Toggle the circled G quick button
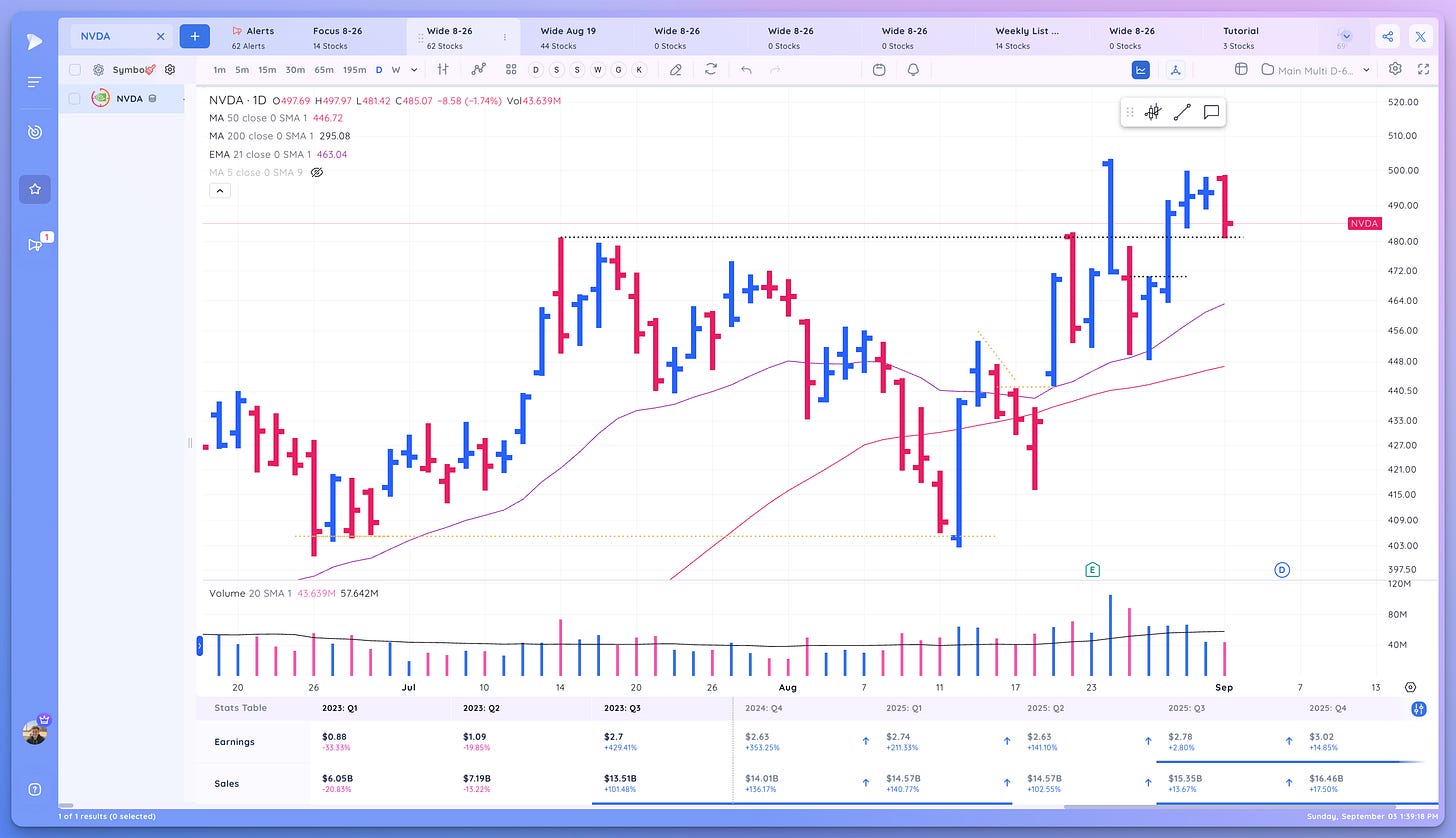 pyautogui.click(x=618, y=69)
